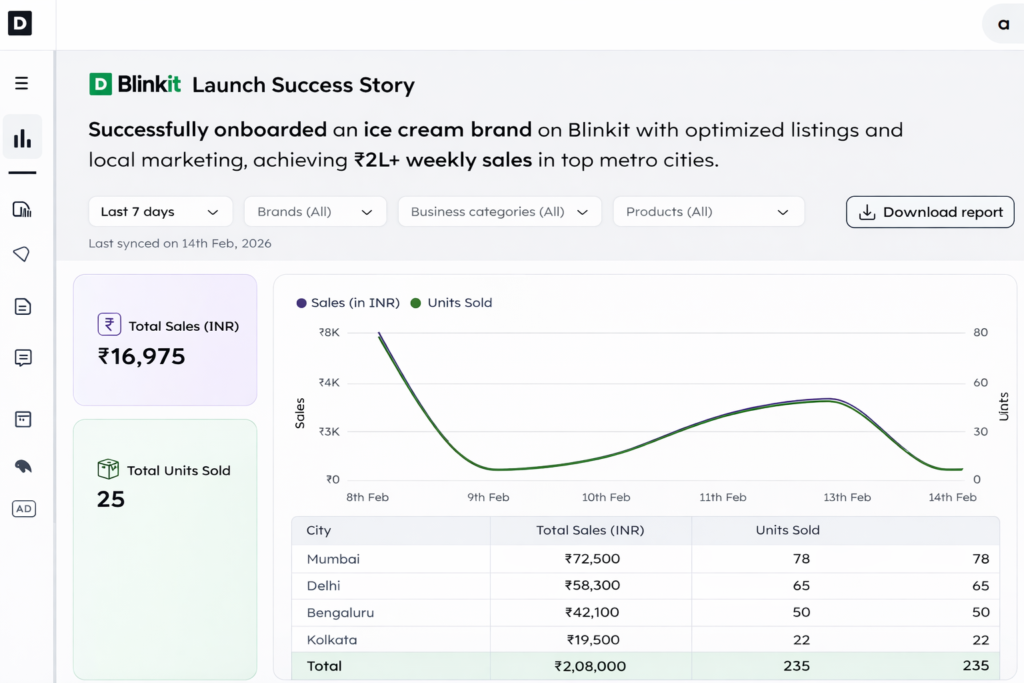Screen dimensions: 1024x683
Task: Click the calendar window sidebar icon
Action: (x=22, y=419)
